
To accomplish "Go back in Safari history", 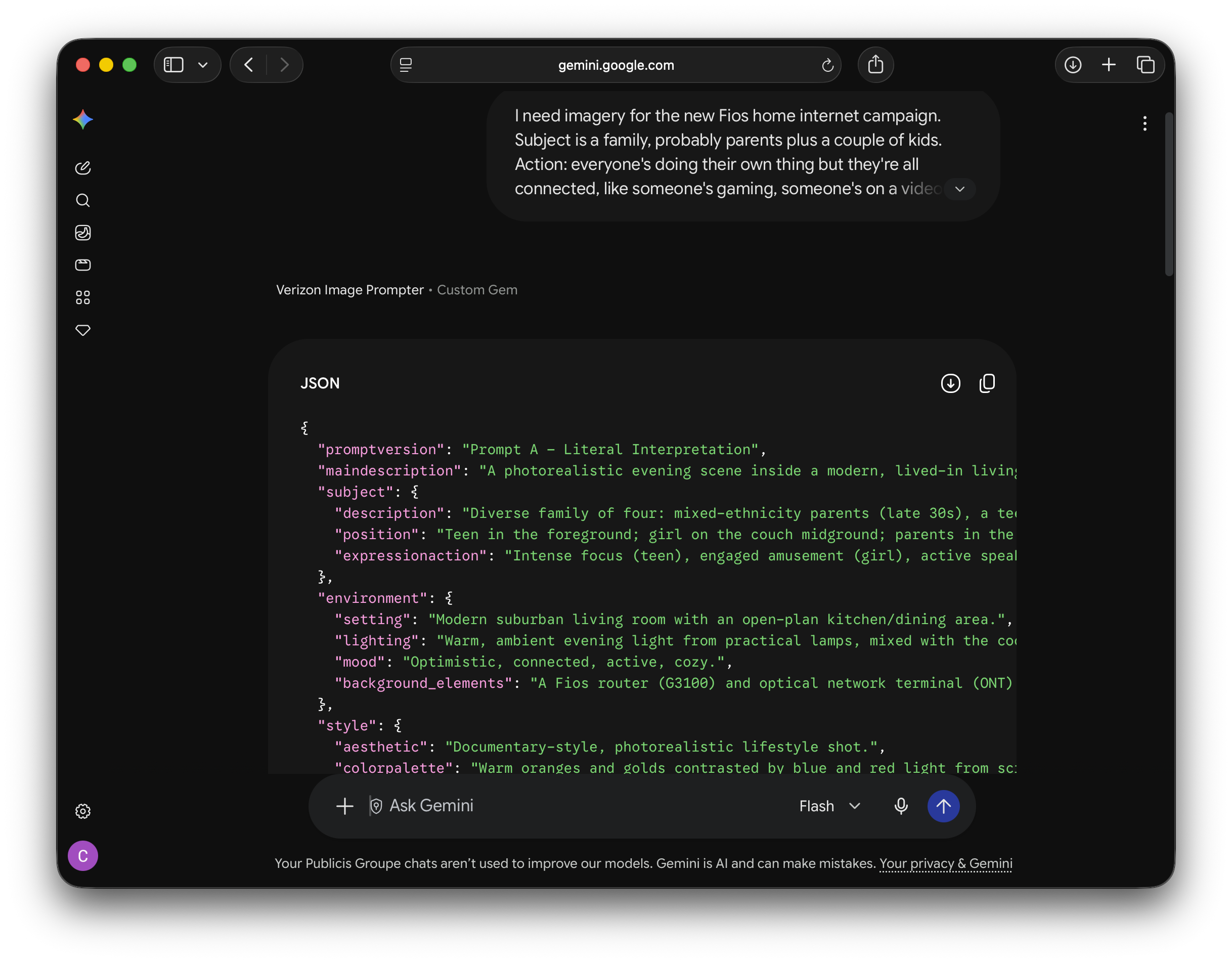I will [249, 65].
